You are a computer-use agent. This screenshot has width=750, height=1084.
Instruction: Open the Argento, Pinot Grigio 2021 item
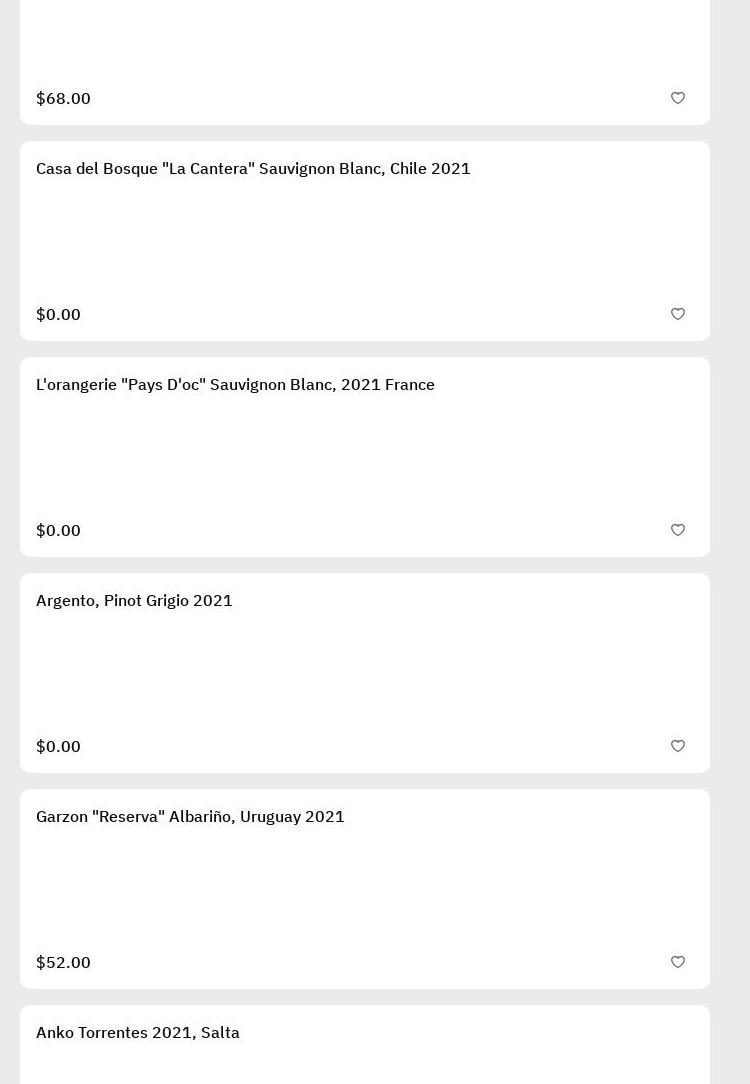[x=134, y=601]
